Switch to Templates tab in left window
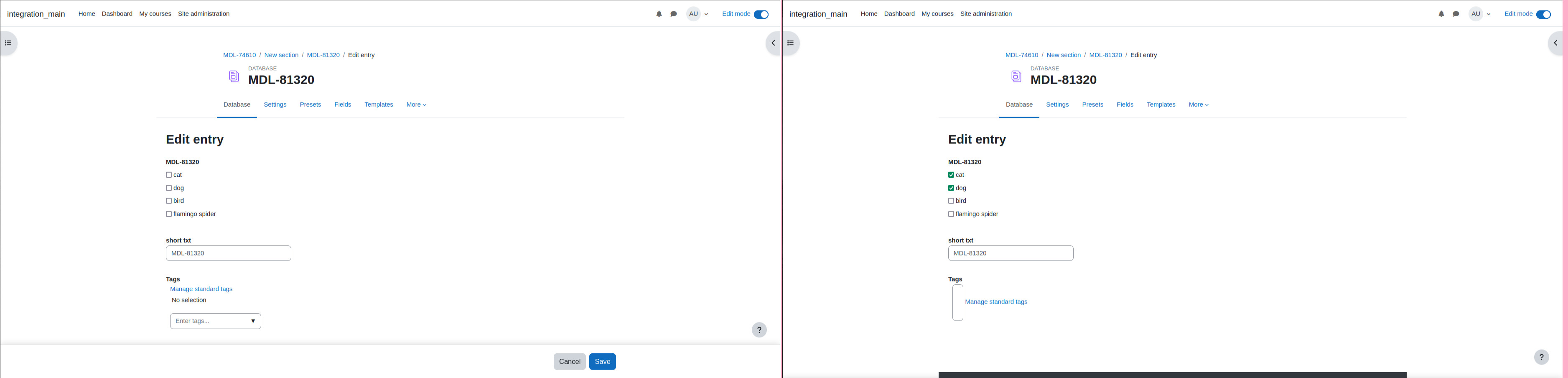This screenshot has height=378, width=1568. pyautogui.click(x=379, y=105)
